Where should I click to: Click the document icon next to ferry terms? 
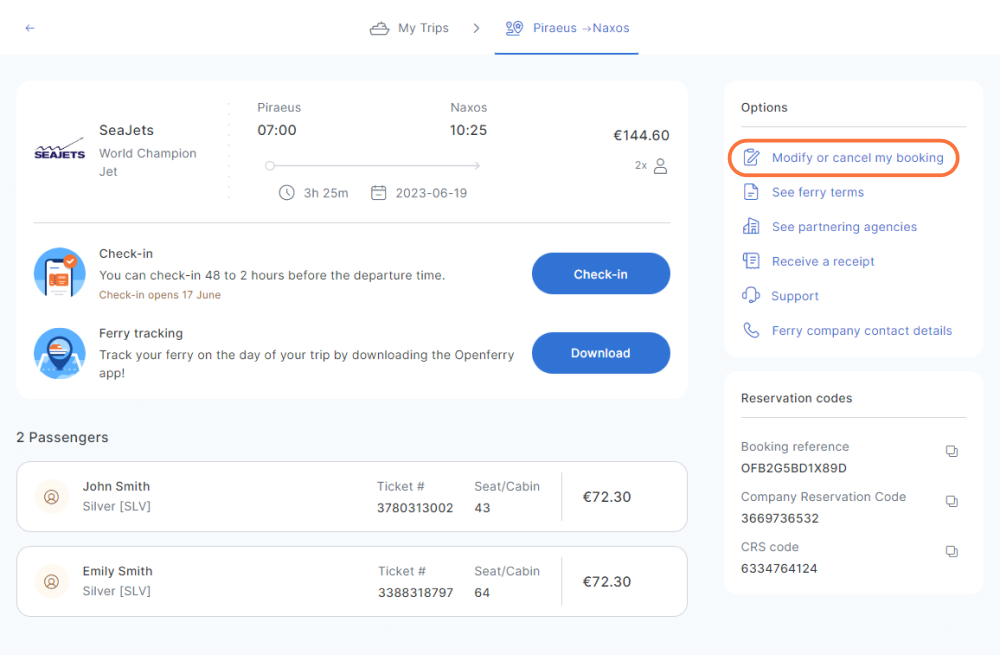751,192
